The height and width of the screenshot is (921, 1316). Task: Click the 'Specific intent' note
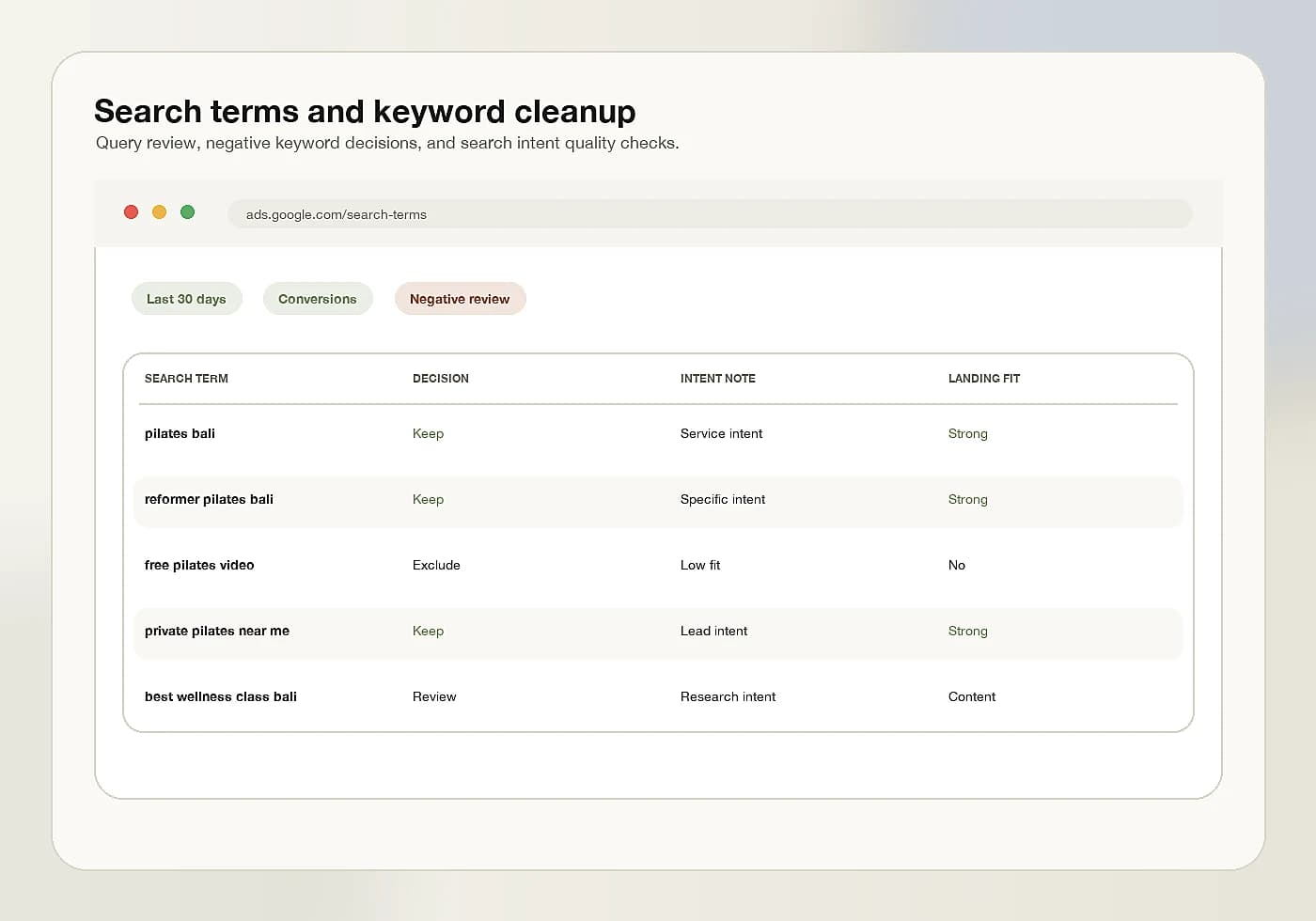click(x=723, y=499)
